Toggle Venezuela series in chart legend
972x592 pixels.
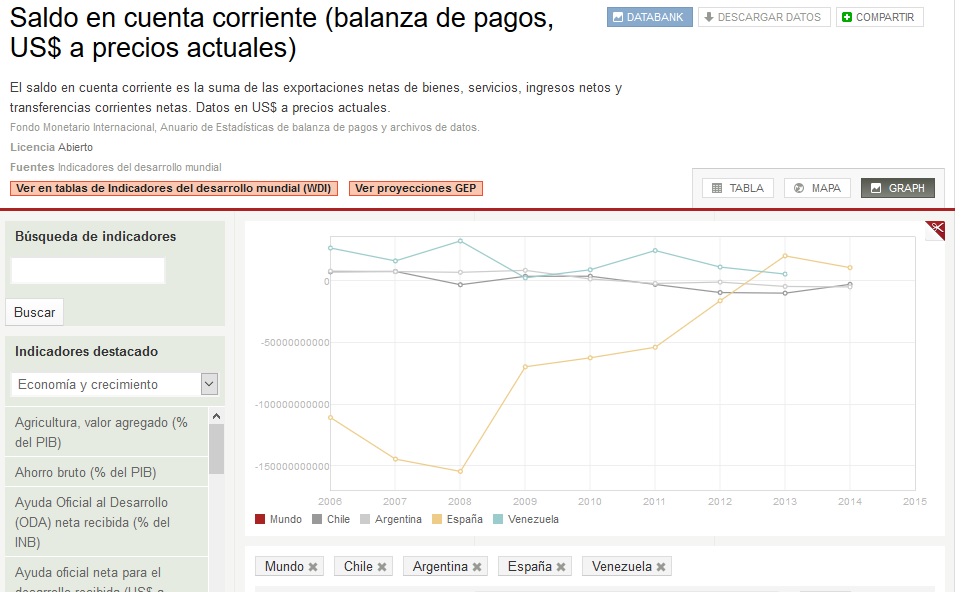pyautogui.click(x=525, y=519)
